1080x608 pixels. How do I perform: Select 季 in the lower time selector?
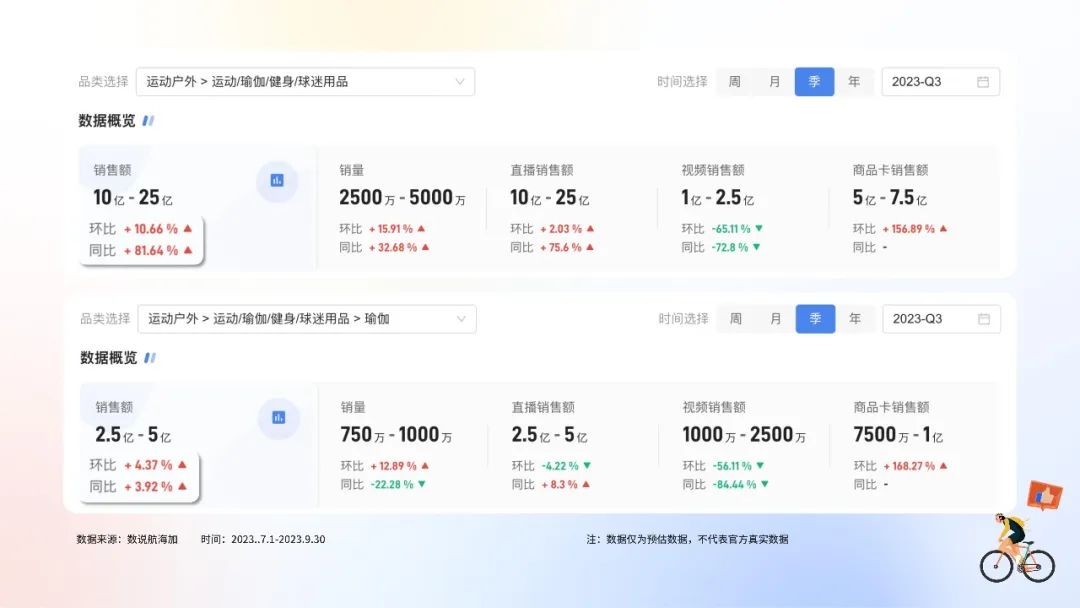coord(816,319)
